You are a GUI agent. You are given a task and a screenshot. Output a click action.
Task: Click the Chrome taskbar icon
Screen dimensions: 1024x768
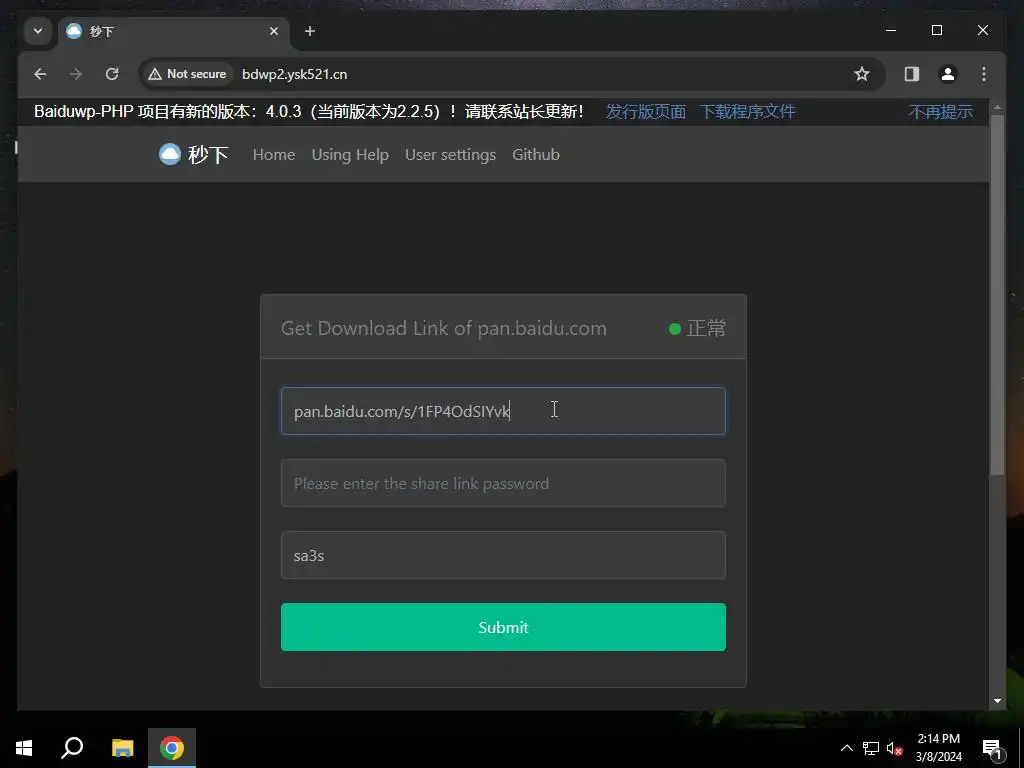point(172,748)
